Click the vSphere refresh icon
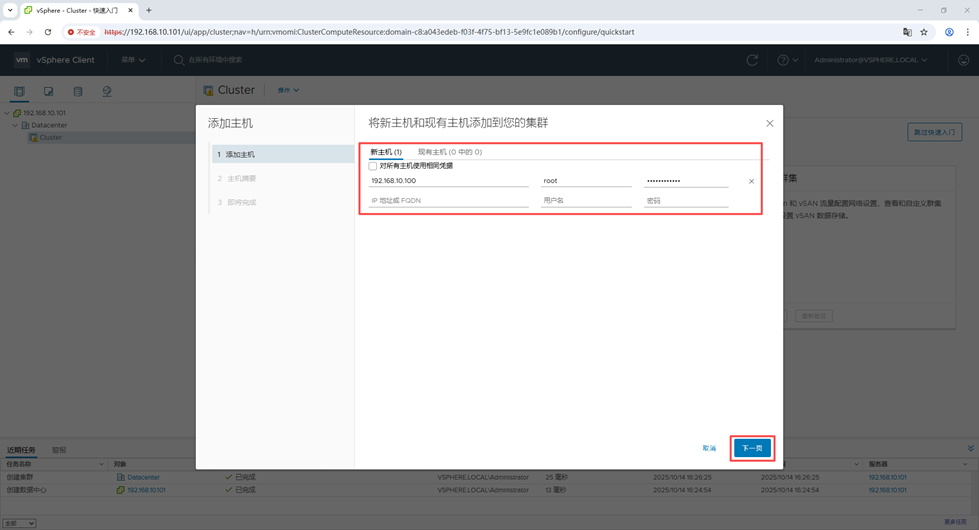The image size is (979, 530). [x=752, y=60]
